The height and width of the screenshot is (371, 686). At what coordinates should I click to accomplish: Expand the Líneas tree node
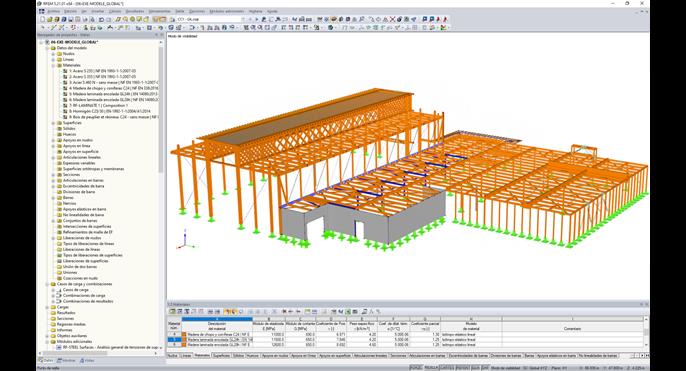pyautogui.click(x=53, y=59)
